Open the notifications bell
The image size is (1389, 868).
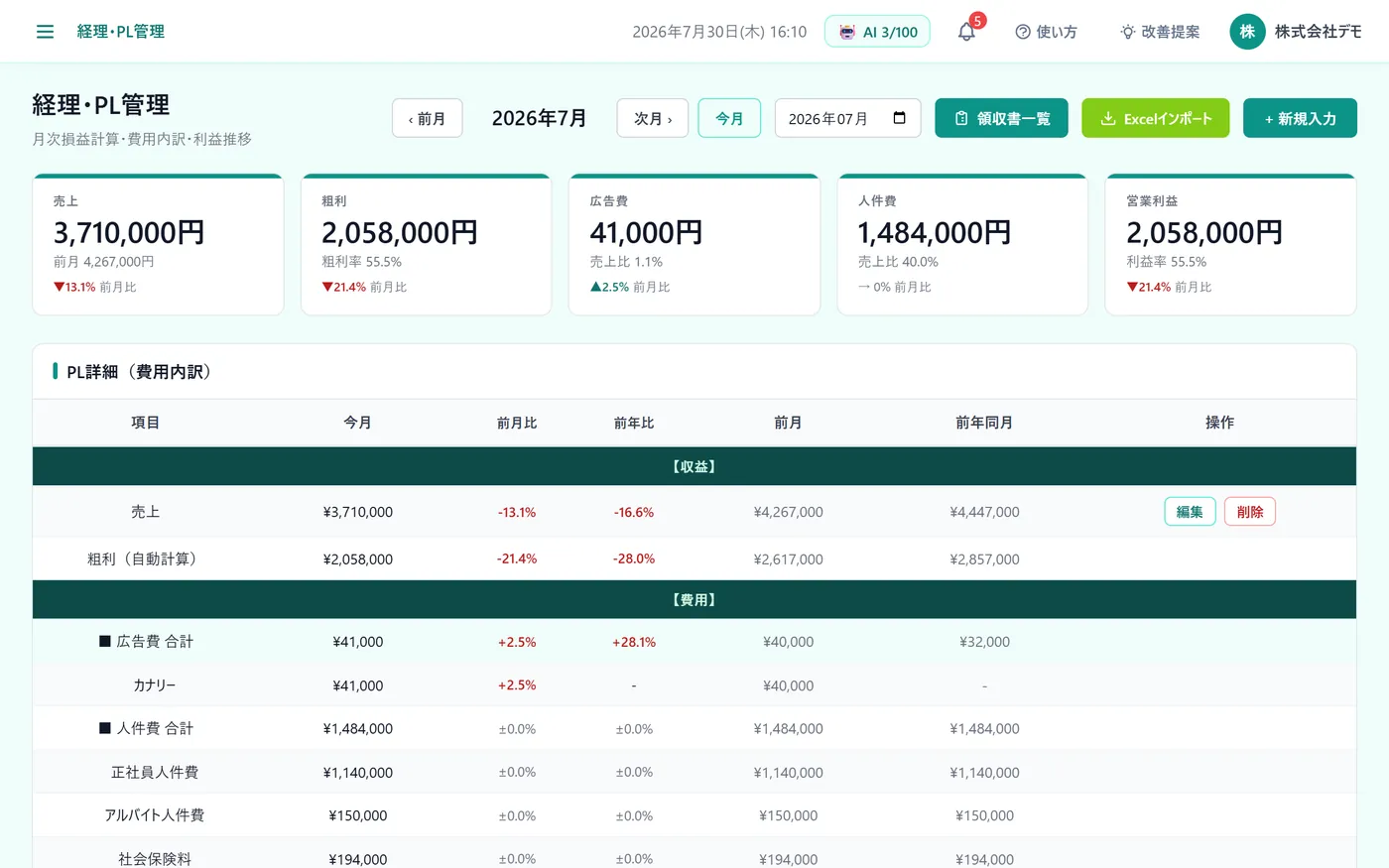pyautogui.click(x=966, y=32)
